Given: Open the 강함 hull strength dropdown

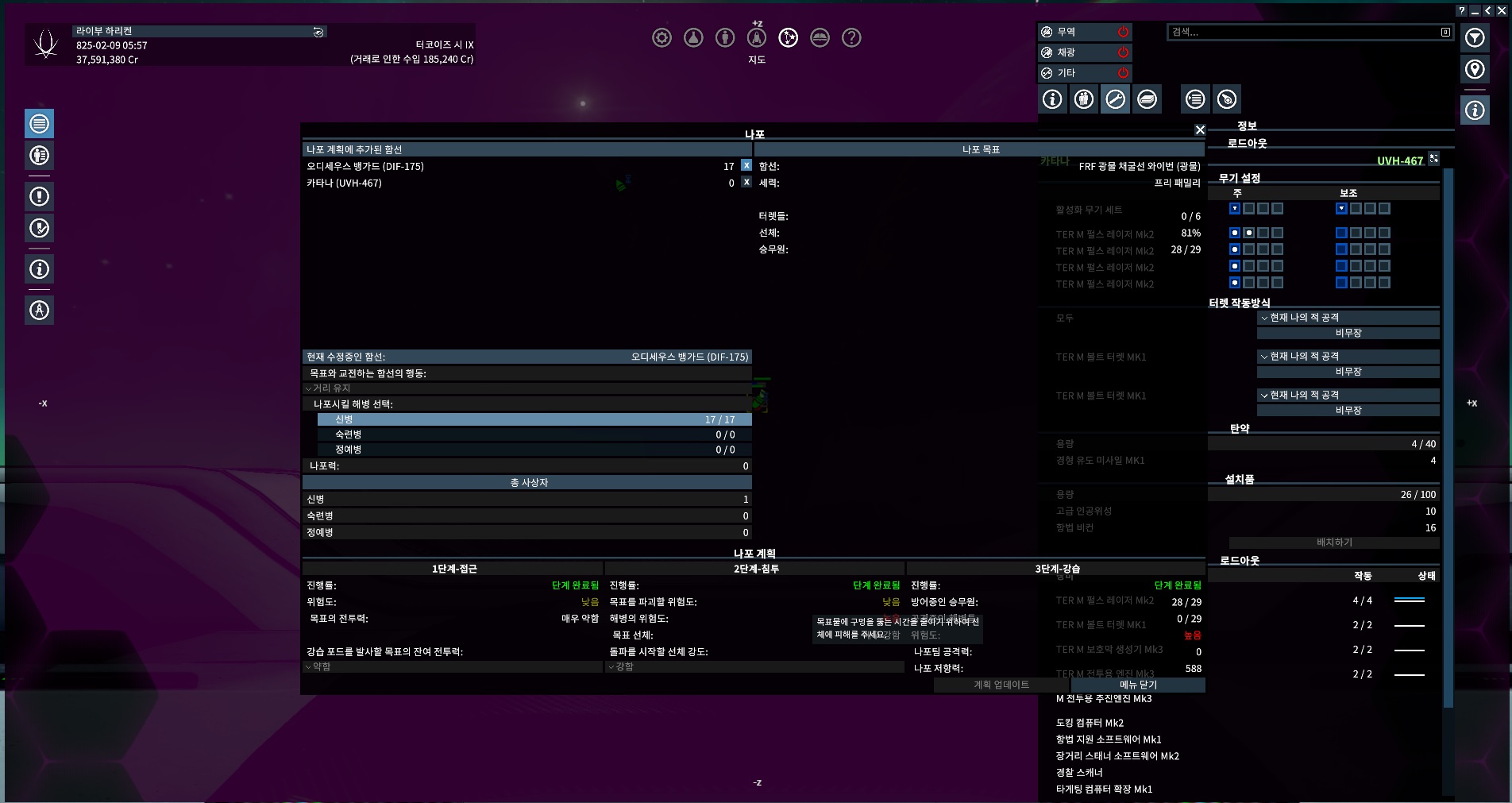Looking at the screenshot, I should point(755,667).
